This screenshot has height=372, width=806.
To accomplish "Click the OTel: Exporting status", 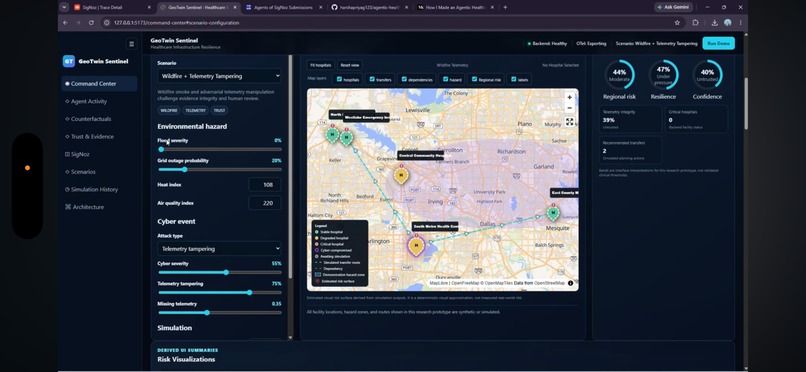I will pyautogui.click(x=591, y=44).
